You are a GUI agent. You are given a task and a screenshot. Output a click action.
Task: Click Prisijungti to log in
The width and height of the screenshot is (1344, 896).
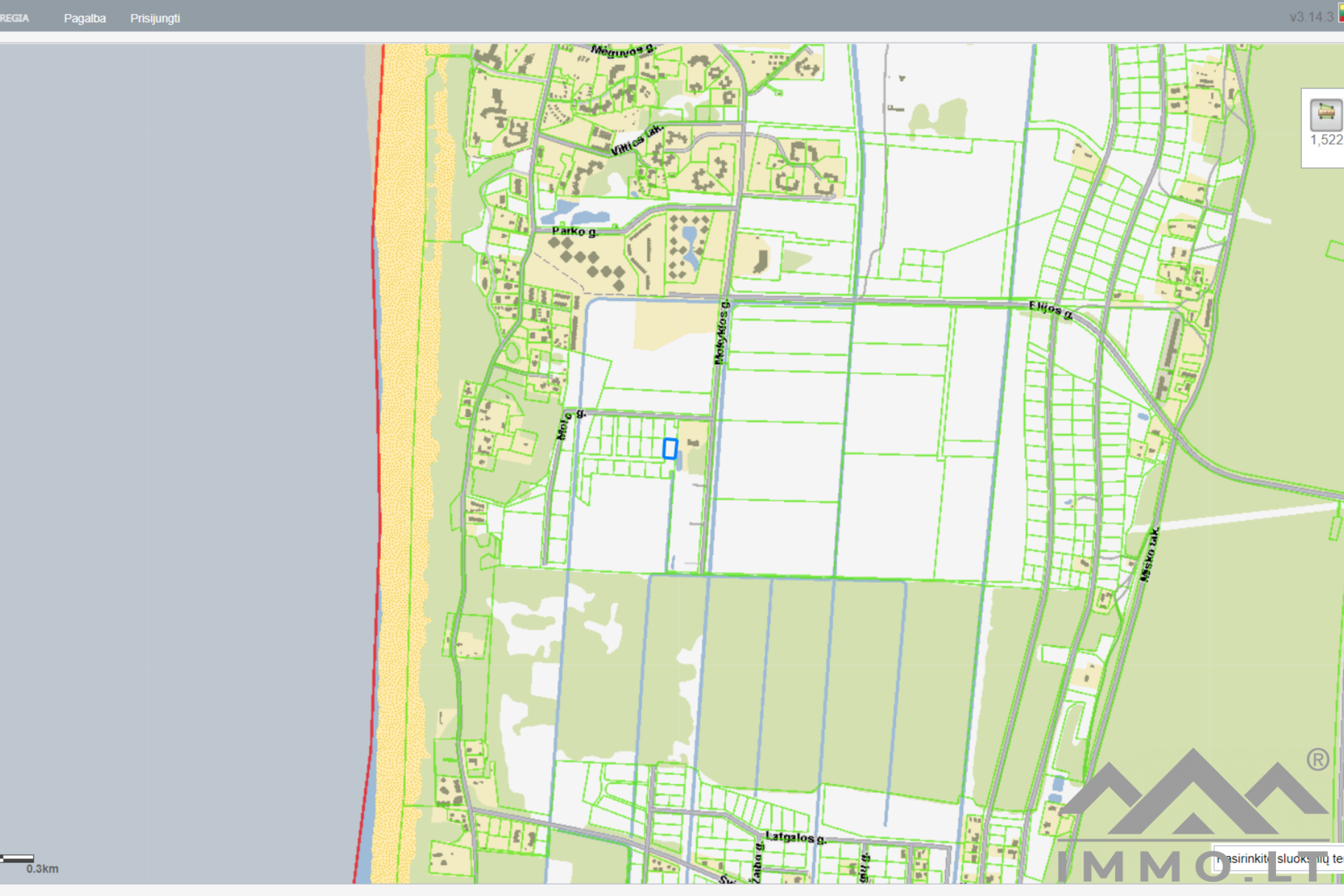[155, 18]
